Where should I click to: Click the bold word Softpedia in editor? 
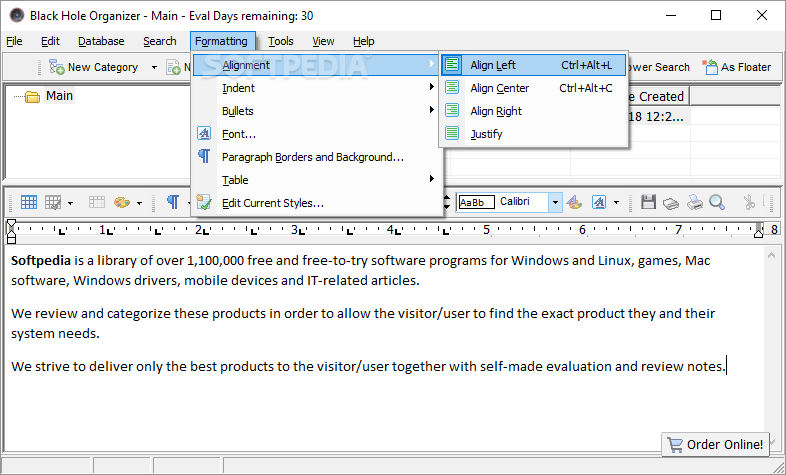[x=41, y=261]
